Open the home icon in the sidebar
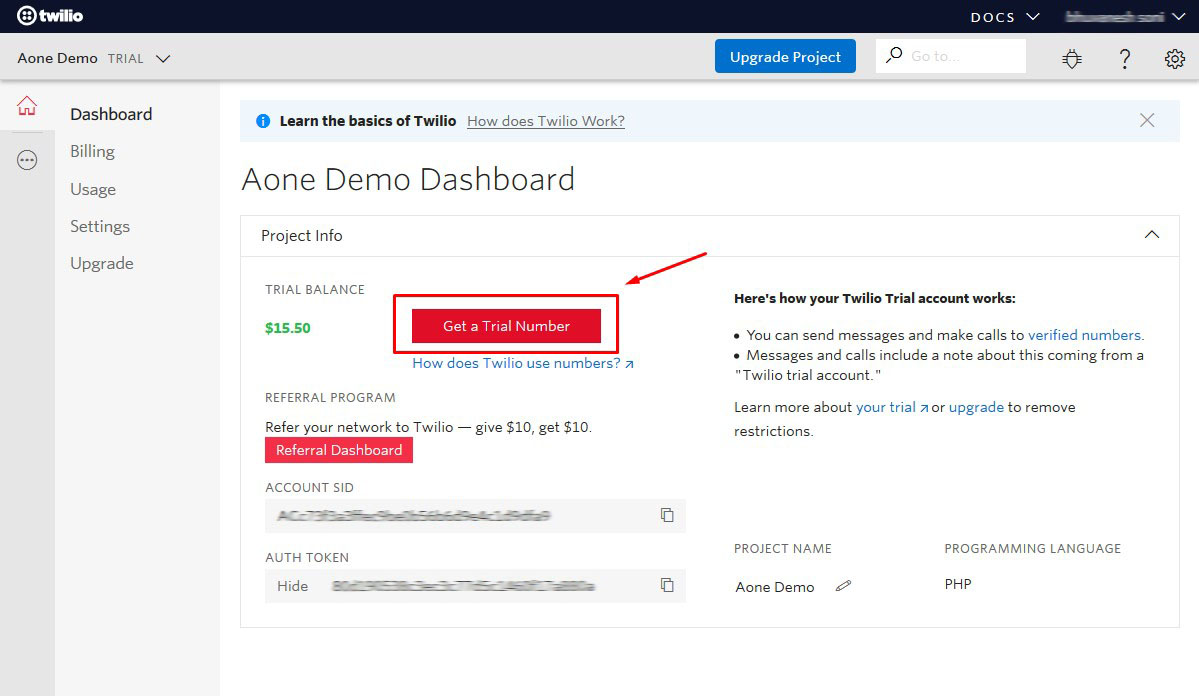Image resolution: width=1199 pixels, height=696 pixels. tap(27, 106)
